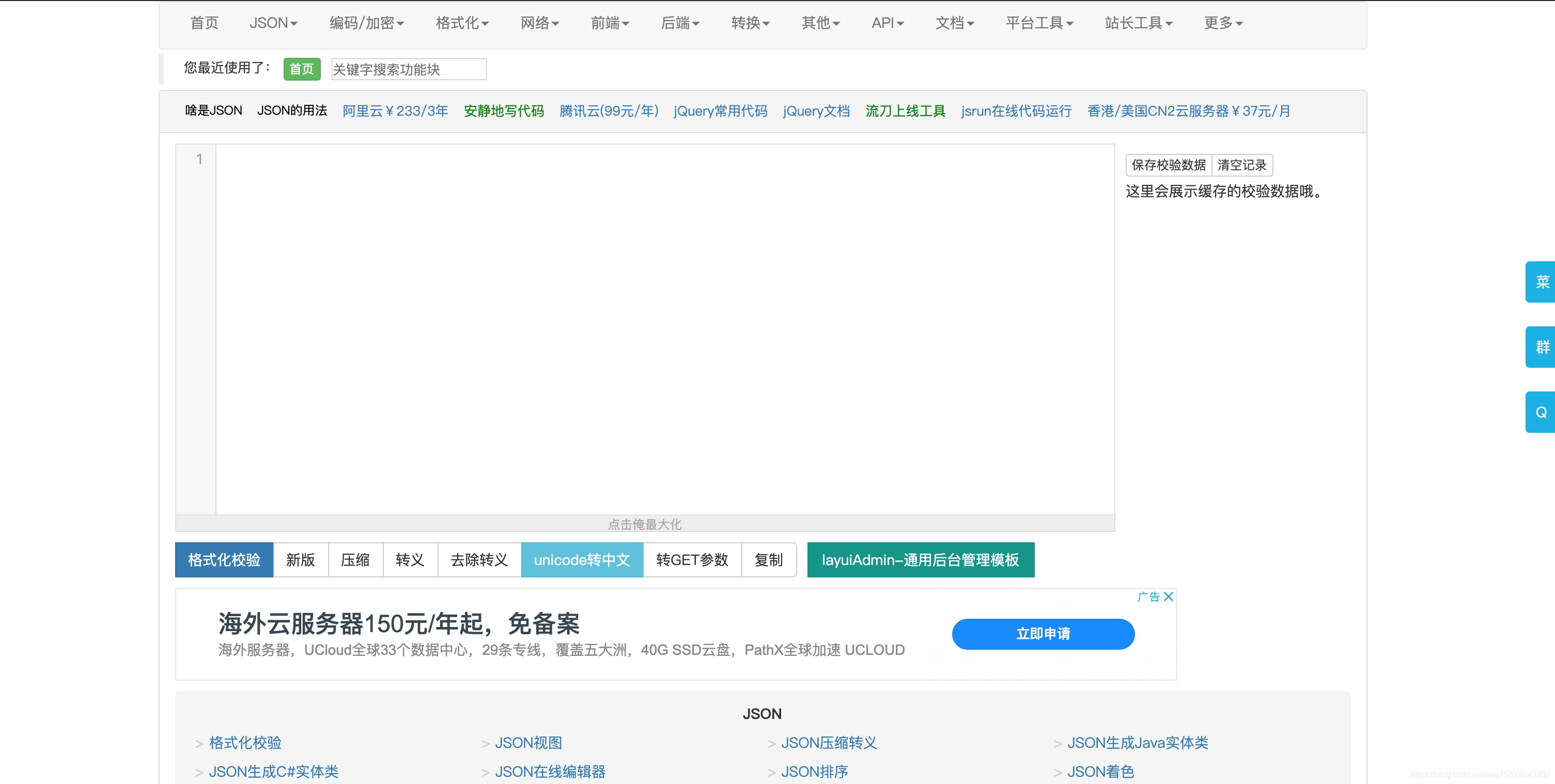1555x784 pixels.
Task: Click line number 1 in editor gutter
Action: coord(199,159)
